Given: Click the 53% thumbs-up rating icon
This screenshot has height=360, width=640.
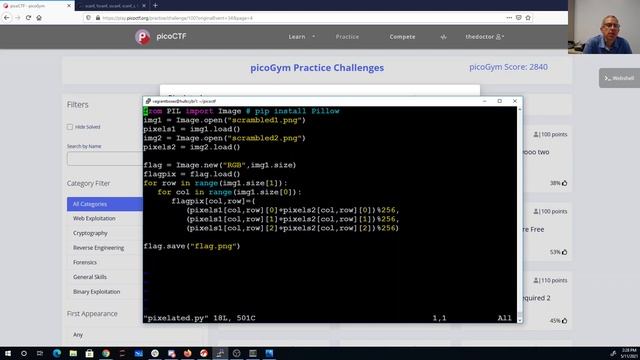Looking at the screenshot, I should pos(564,252).
